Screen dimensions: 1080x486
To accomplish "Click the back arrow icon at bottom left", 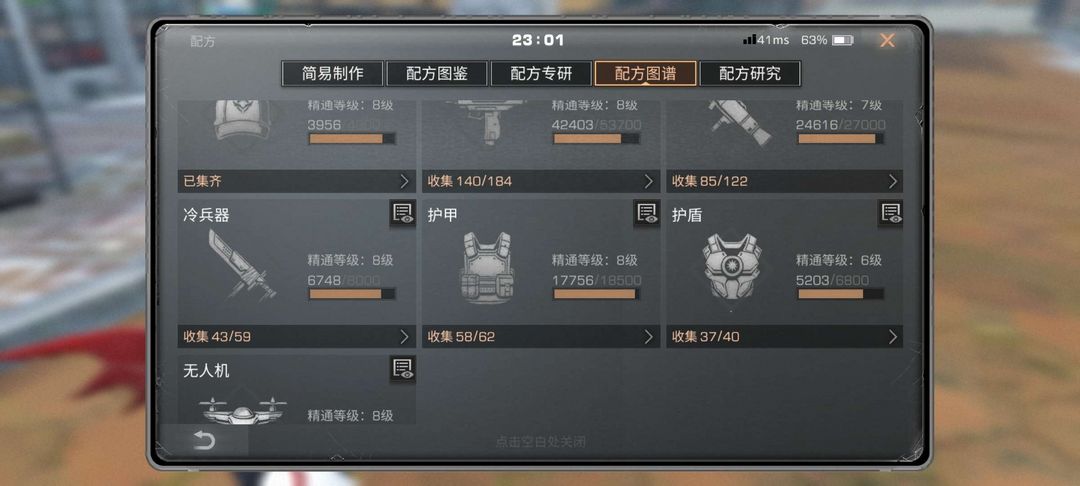I will 204,441.
